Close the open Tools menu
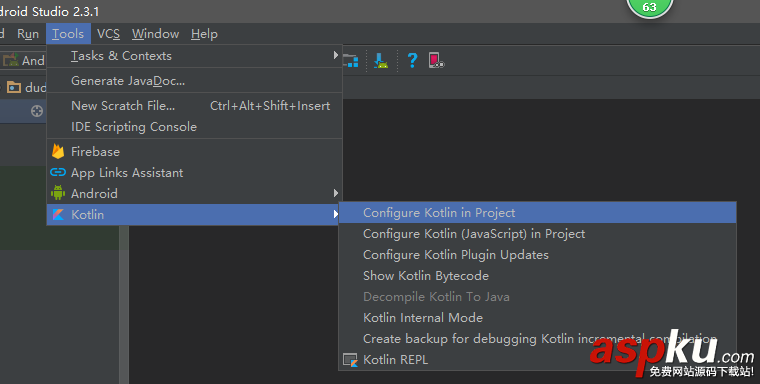 coord(68,34)
